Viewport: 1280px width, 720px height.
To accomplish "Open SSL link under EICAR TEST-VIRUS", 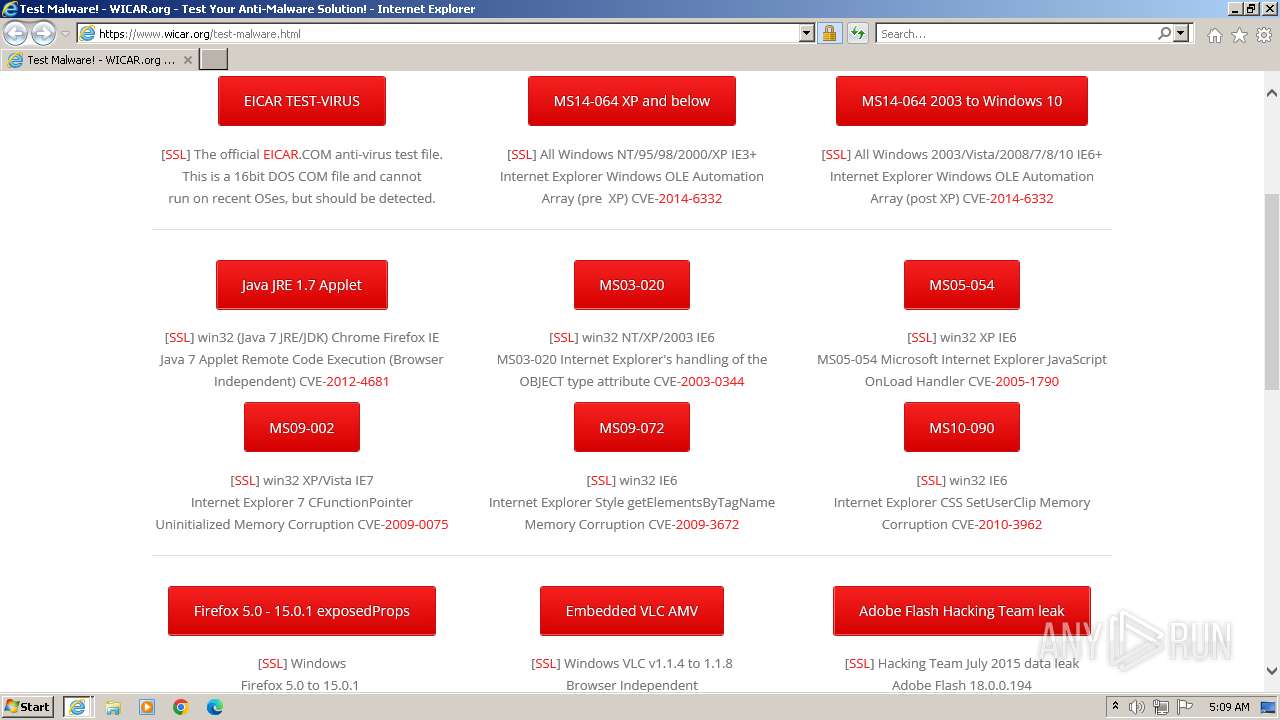I will (176, 154).
